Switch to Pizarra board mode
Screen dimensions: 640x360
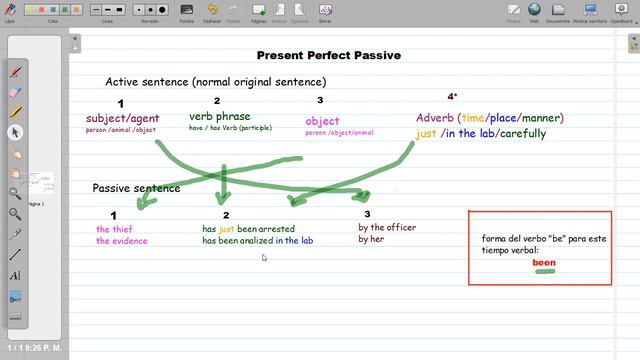[513, 12]
